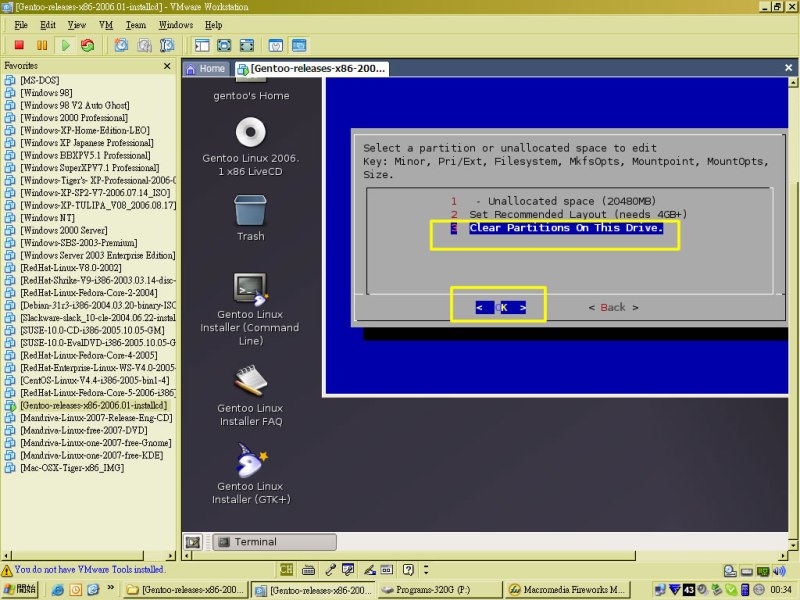Open the Team menu
800x600 pixels.
136,25
